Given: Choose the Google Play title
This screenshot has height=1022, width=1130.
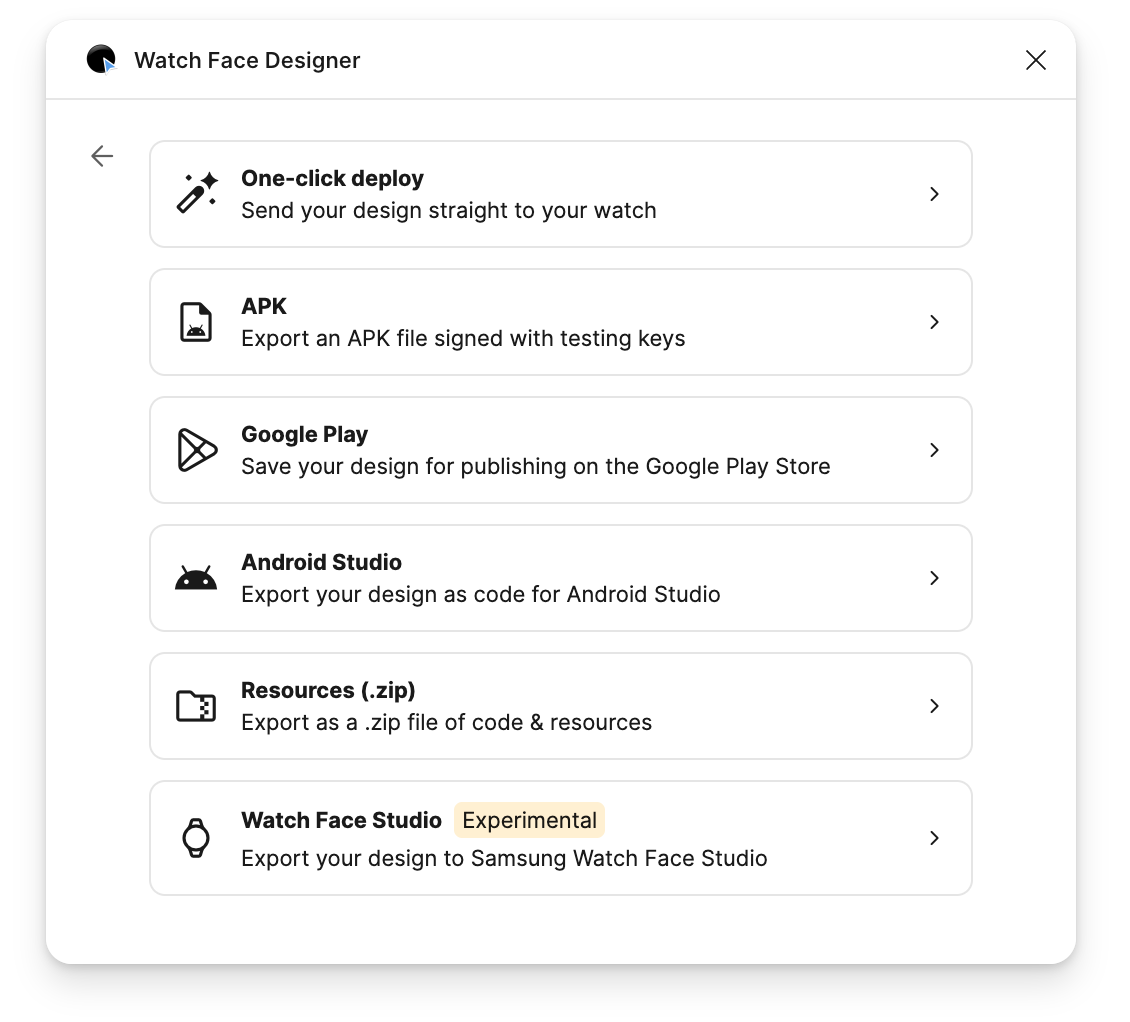Looking at the screenshot, I should click(x=304, y=434).
